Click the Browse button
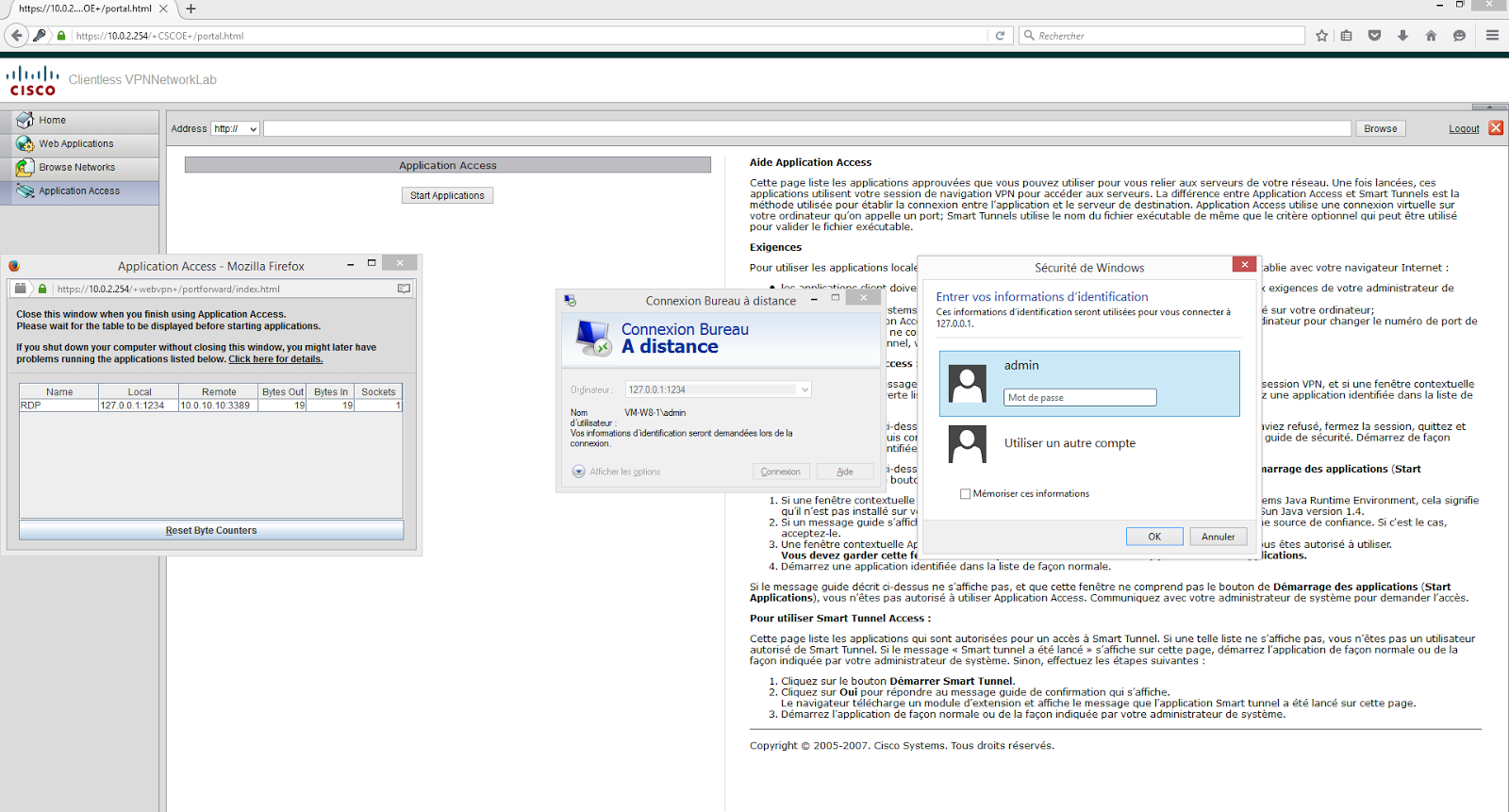The image size is (1509, 812). point(1381,128)
